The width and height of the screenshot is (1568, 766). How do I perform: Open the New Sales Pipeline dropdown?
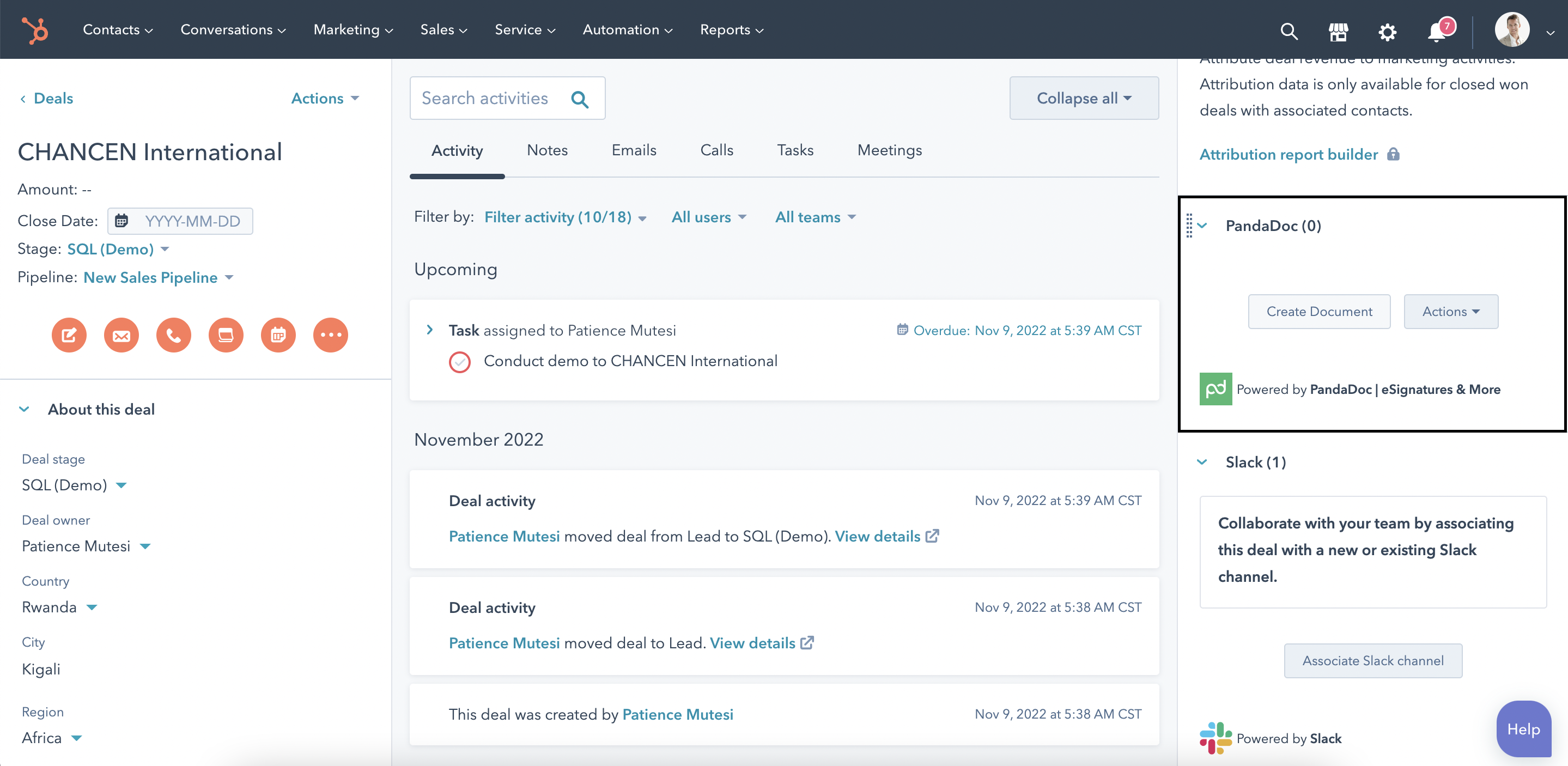click(x=158, y=278)
